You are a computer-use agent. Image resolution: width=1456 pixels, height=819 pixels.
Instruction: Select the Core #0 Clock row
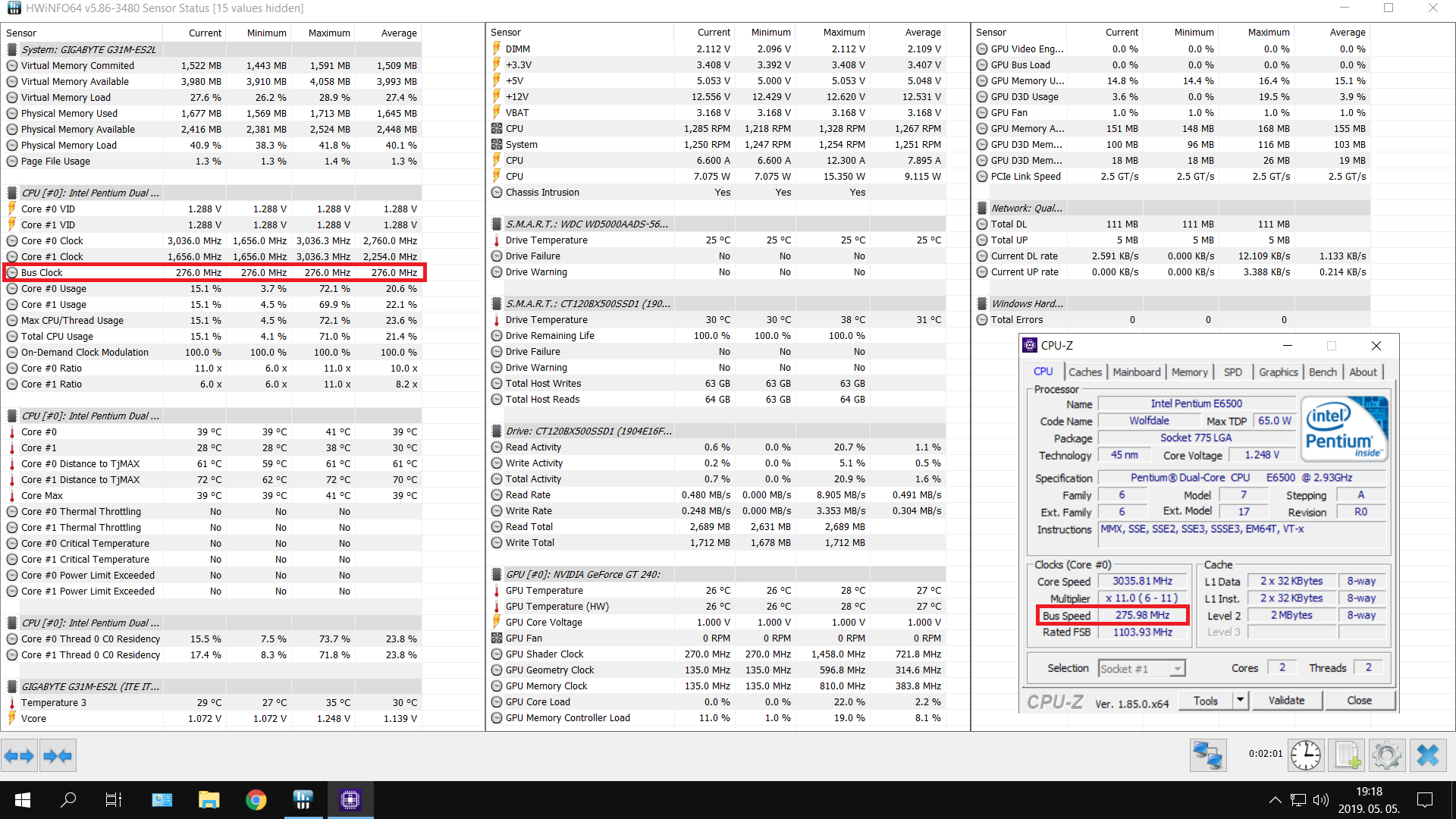pyautogui.click(x=212, y=241)
